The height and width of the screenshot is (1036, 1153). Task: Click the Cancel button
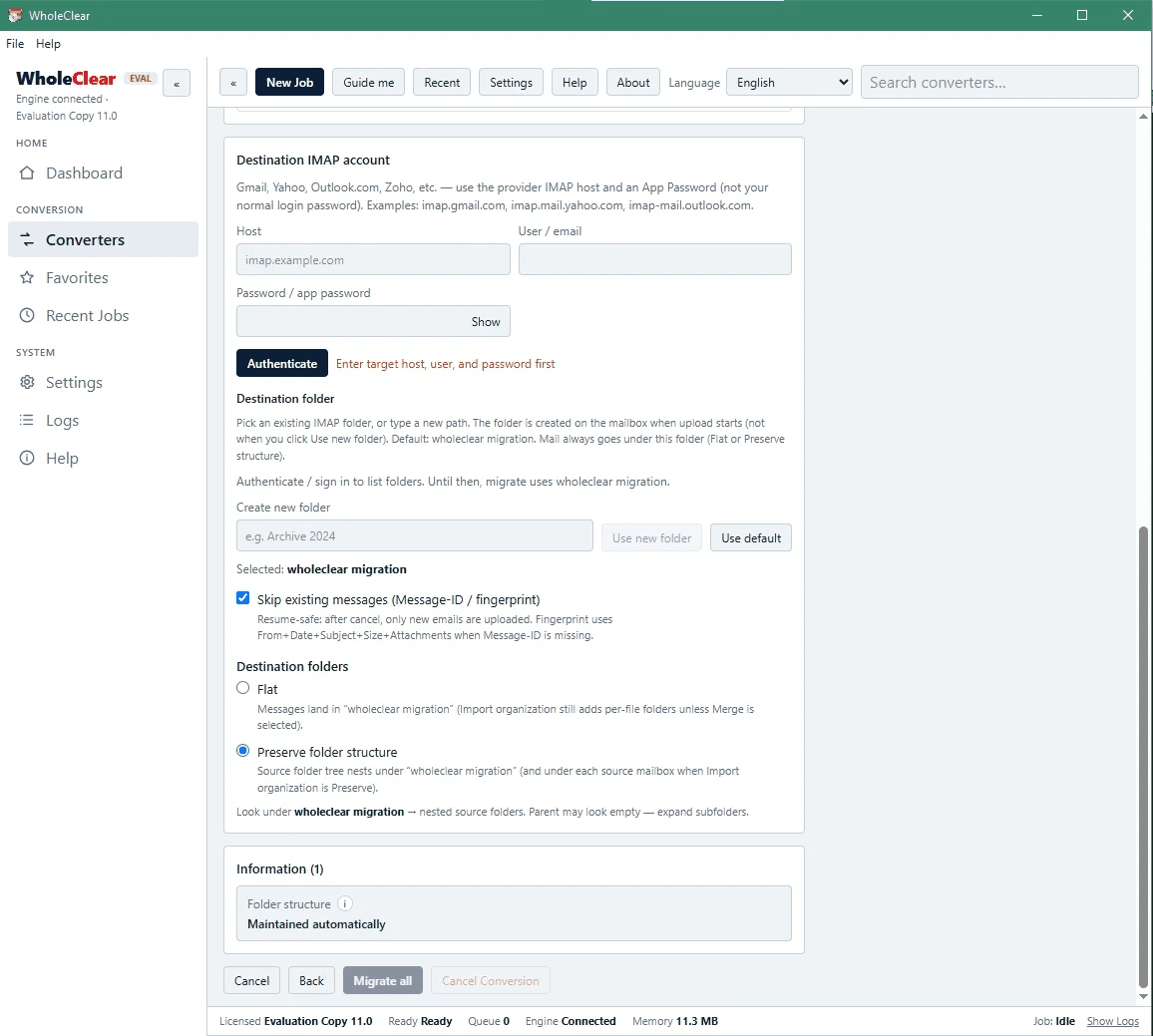pyautogui.click(x=251, y=980)
